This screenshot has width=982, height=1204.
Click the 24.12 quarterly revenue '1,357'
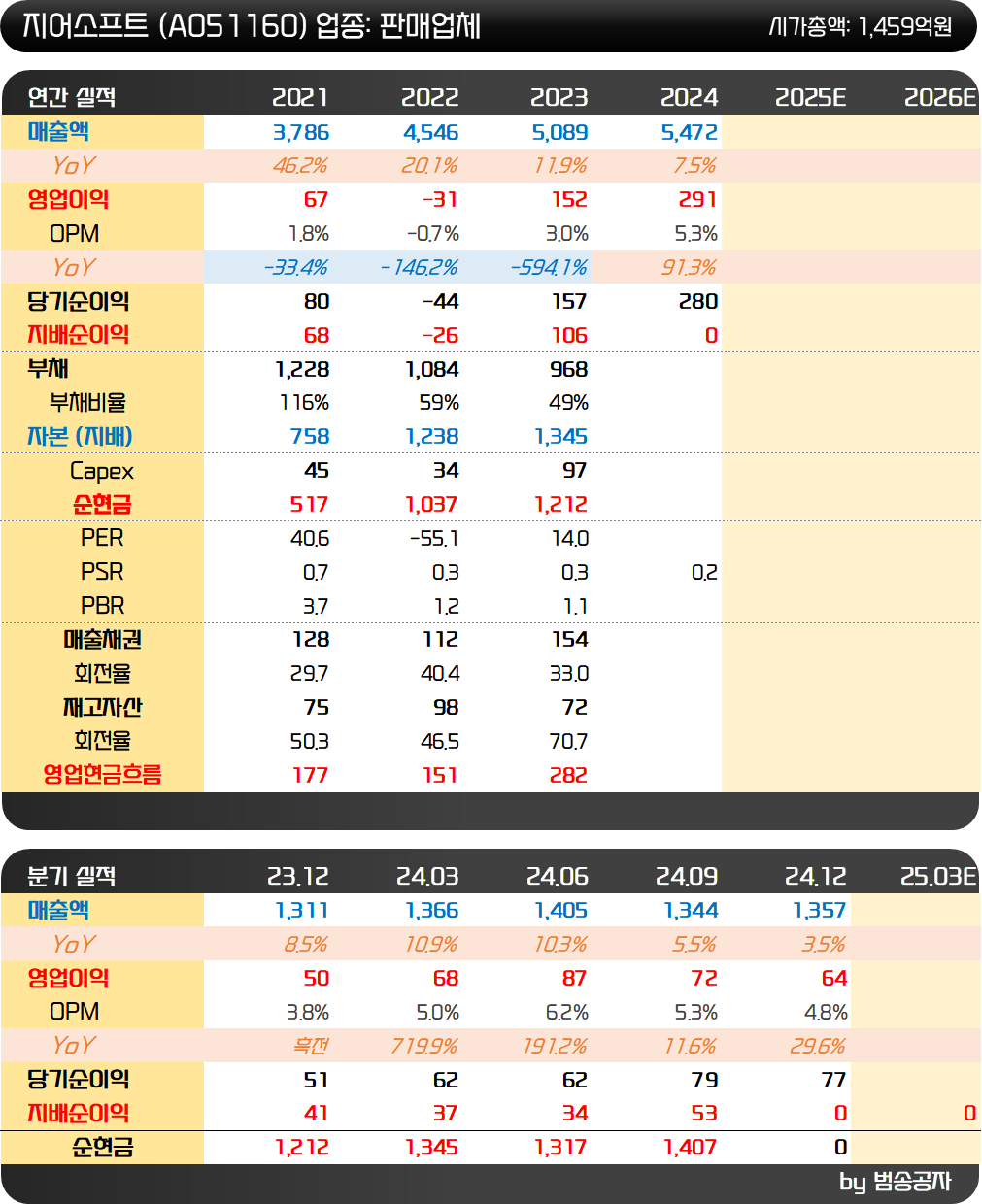pyautogui.click(x=820, y=911)
